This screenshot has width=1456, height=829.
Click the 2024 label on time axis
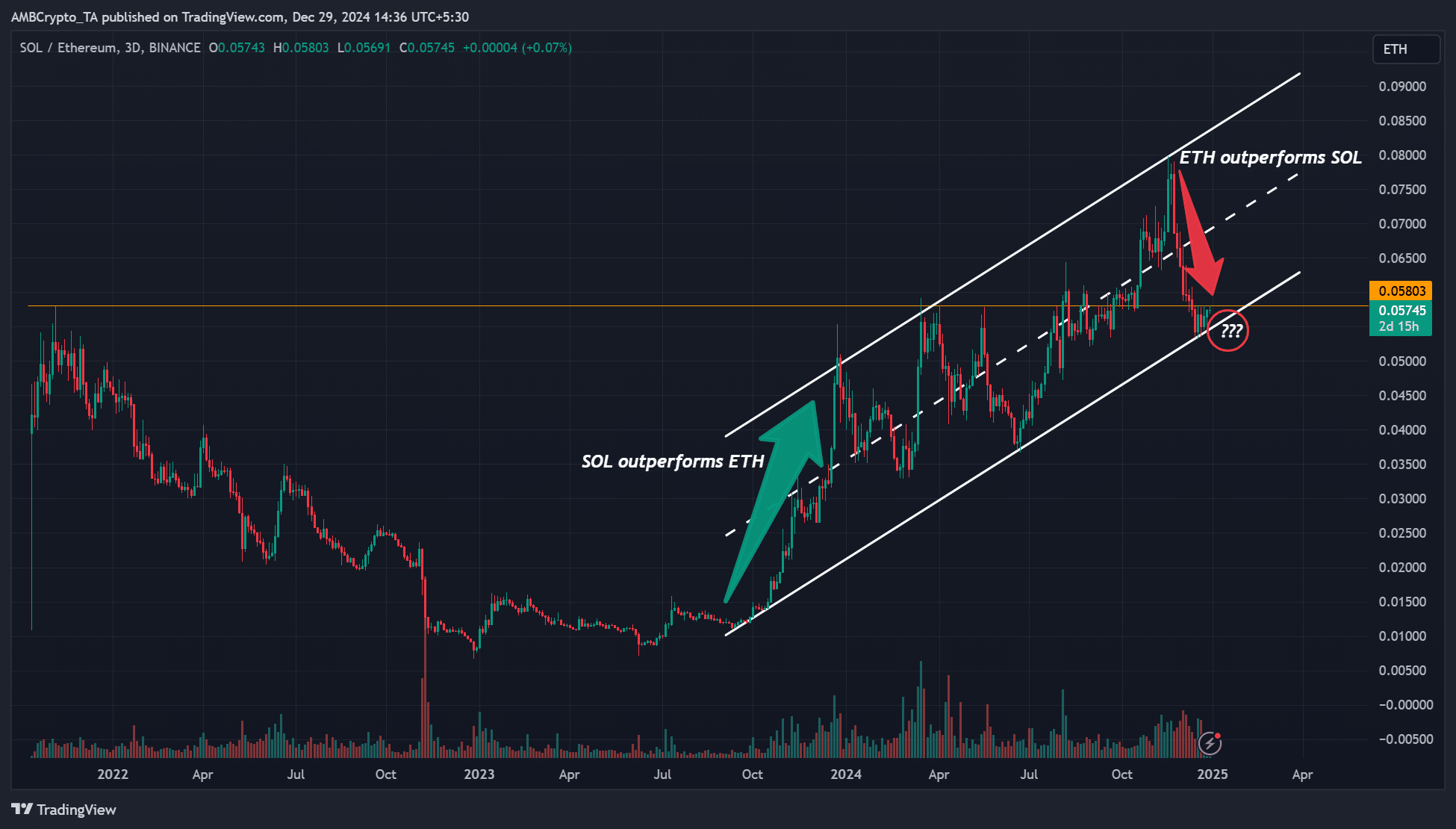[x=846, y=774]
